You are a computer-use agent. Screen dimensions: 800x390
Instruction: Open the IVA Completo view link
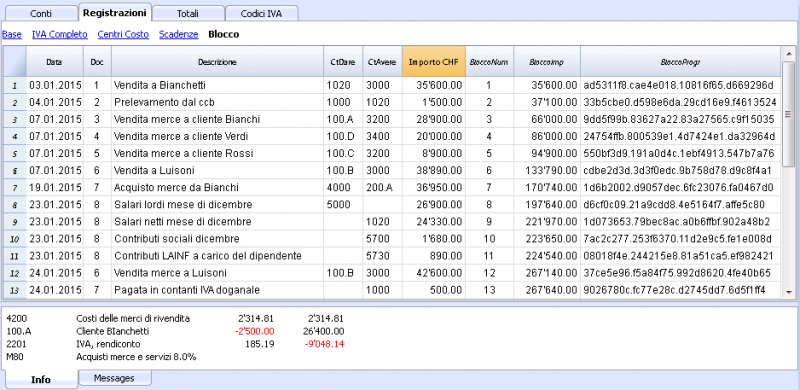60,35
